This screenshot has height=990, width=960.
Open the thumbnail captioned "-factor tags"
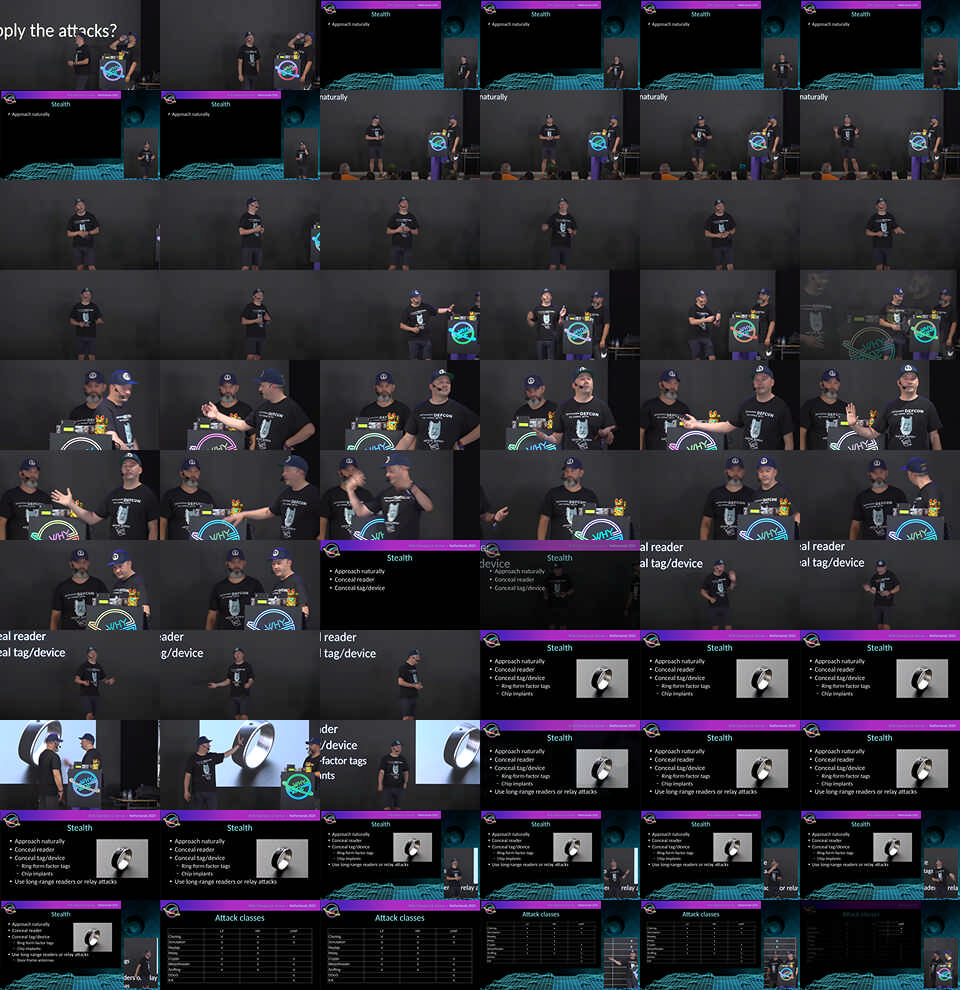pos(400,765)
